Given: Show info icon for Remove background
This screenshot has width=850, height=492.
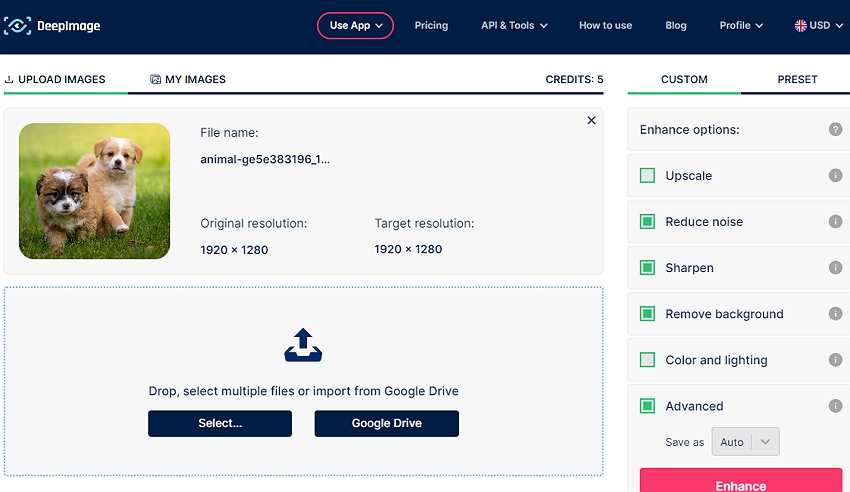Looking at the screenshot, I should coord(835,314).
